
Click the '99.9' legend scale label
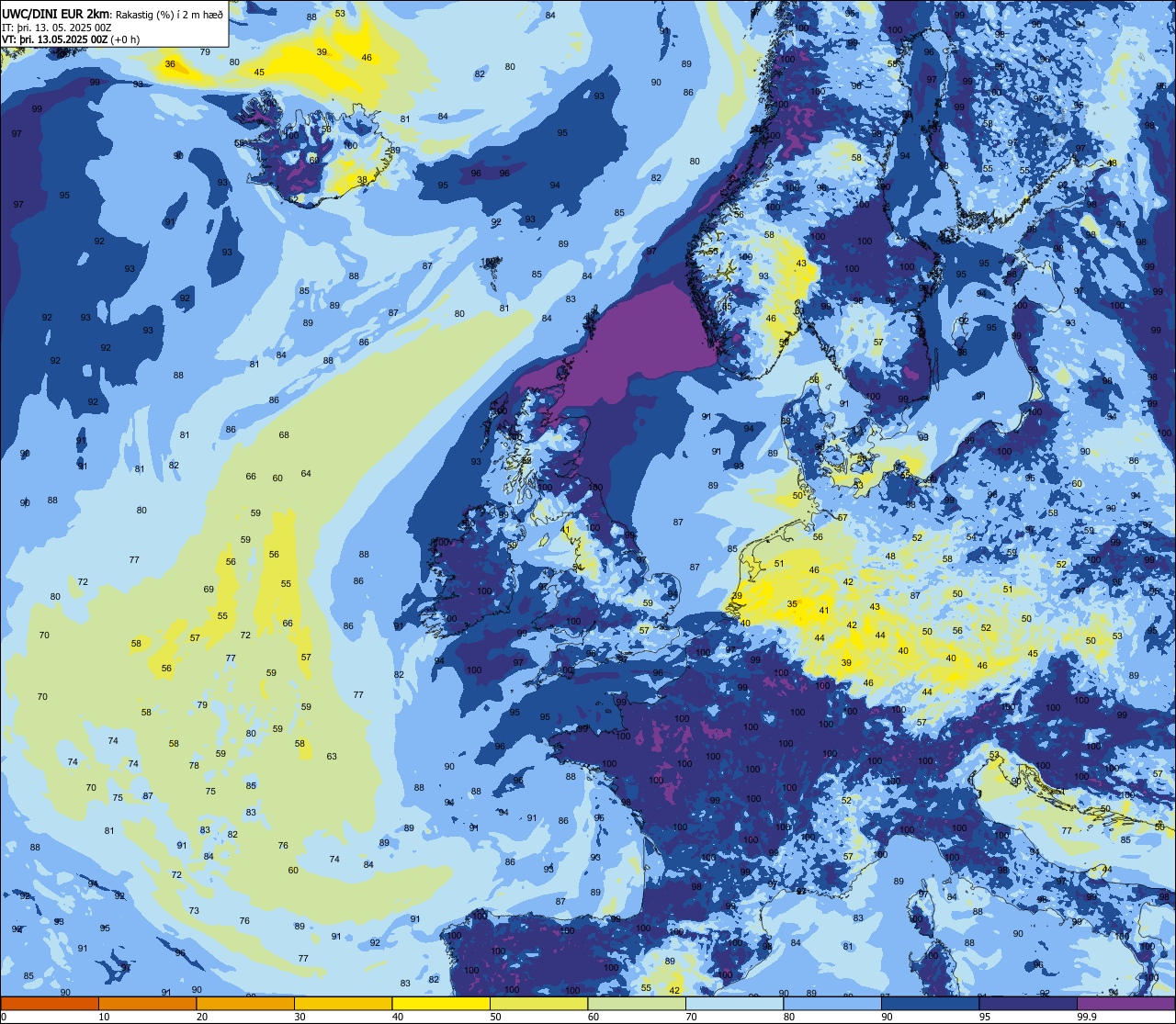(x=1086, y=1017)
